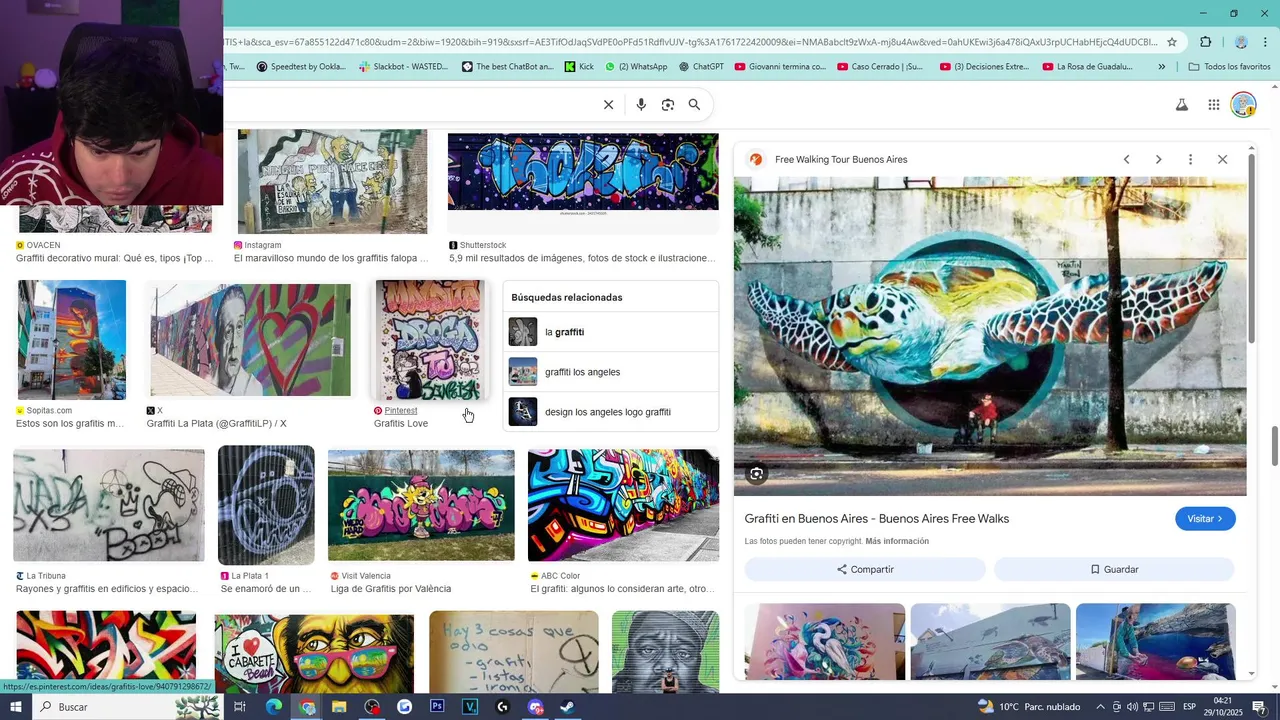Open Visit Valencia graffiti thumbnail
Image resolution: width=1280 pixels, height=720 pixels.
[421, 505]
